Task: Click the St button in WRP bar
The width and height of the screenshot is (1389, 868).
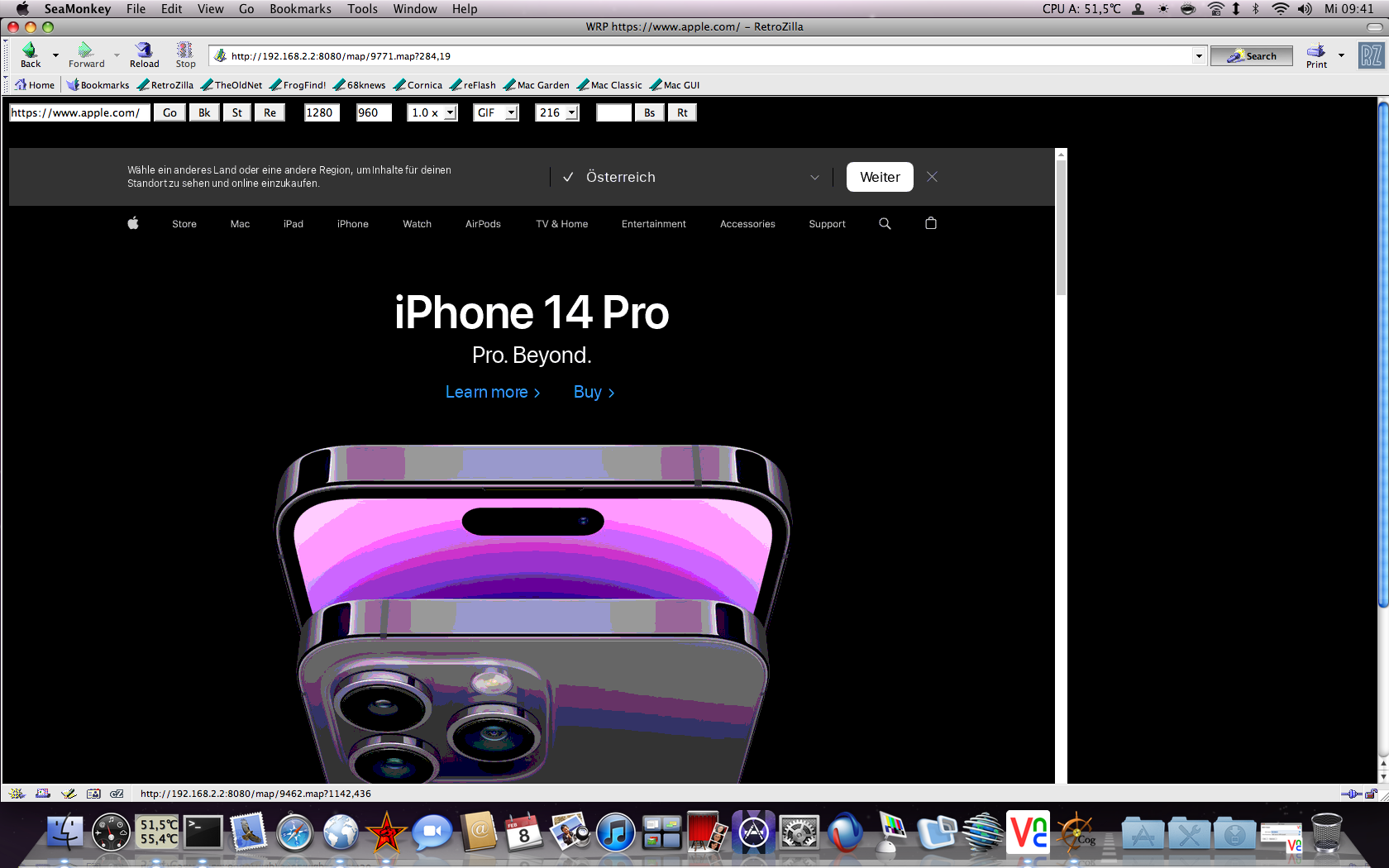Action: click(237, 112)
